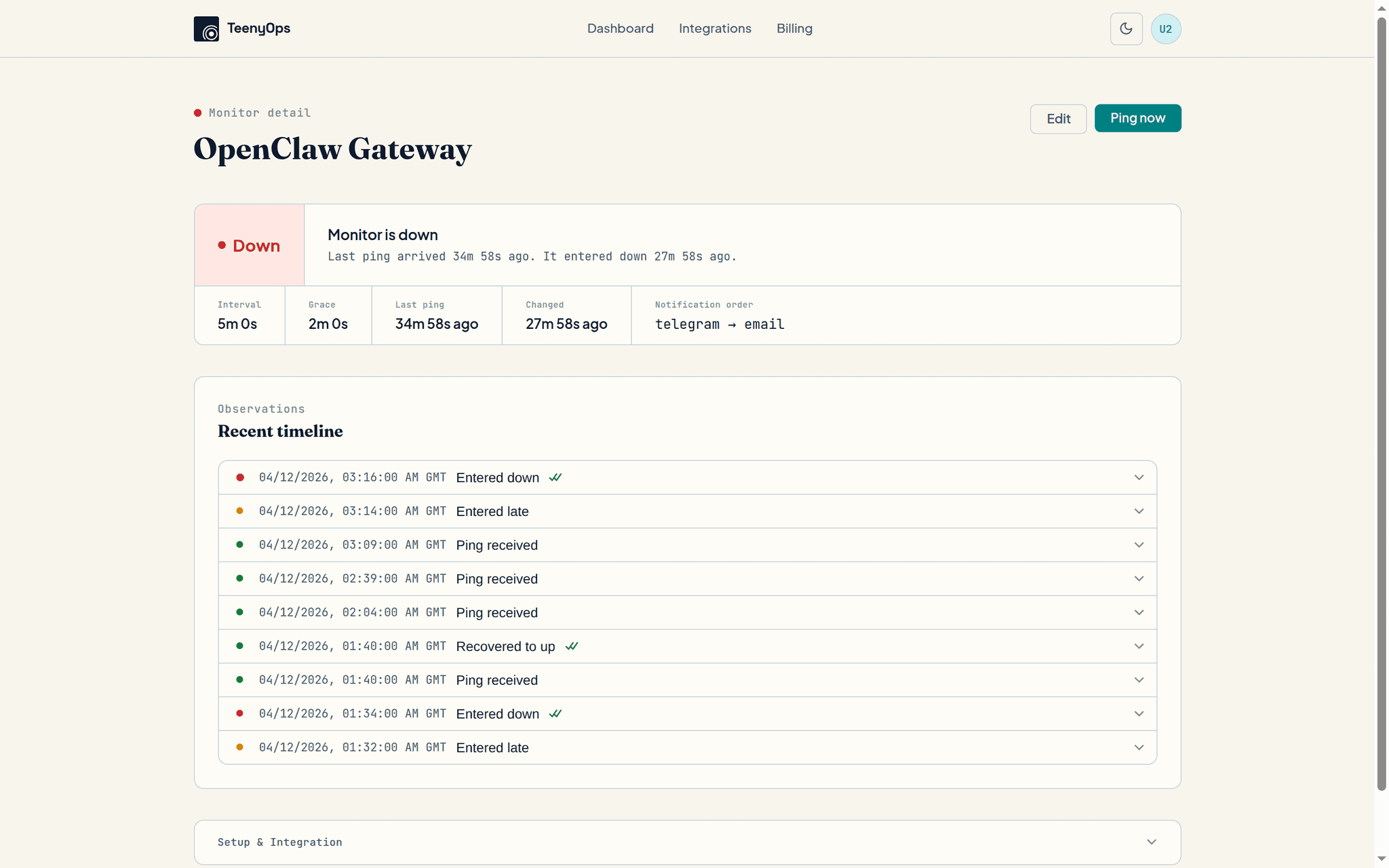Viewport: 1389px width, 868px height.
Task: Click the TeenyOps brand name link
Action: (258, 28)
